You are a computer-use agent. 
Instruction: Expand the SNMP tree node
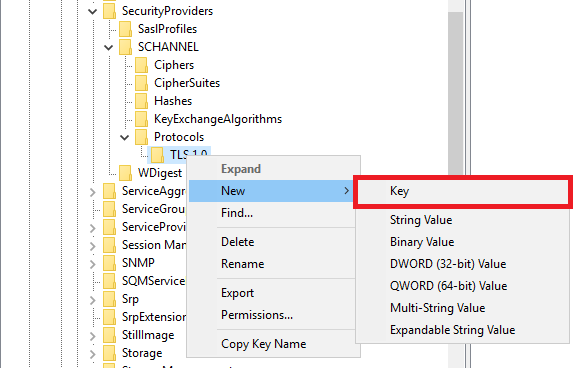[x=92, y=264]
